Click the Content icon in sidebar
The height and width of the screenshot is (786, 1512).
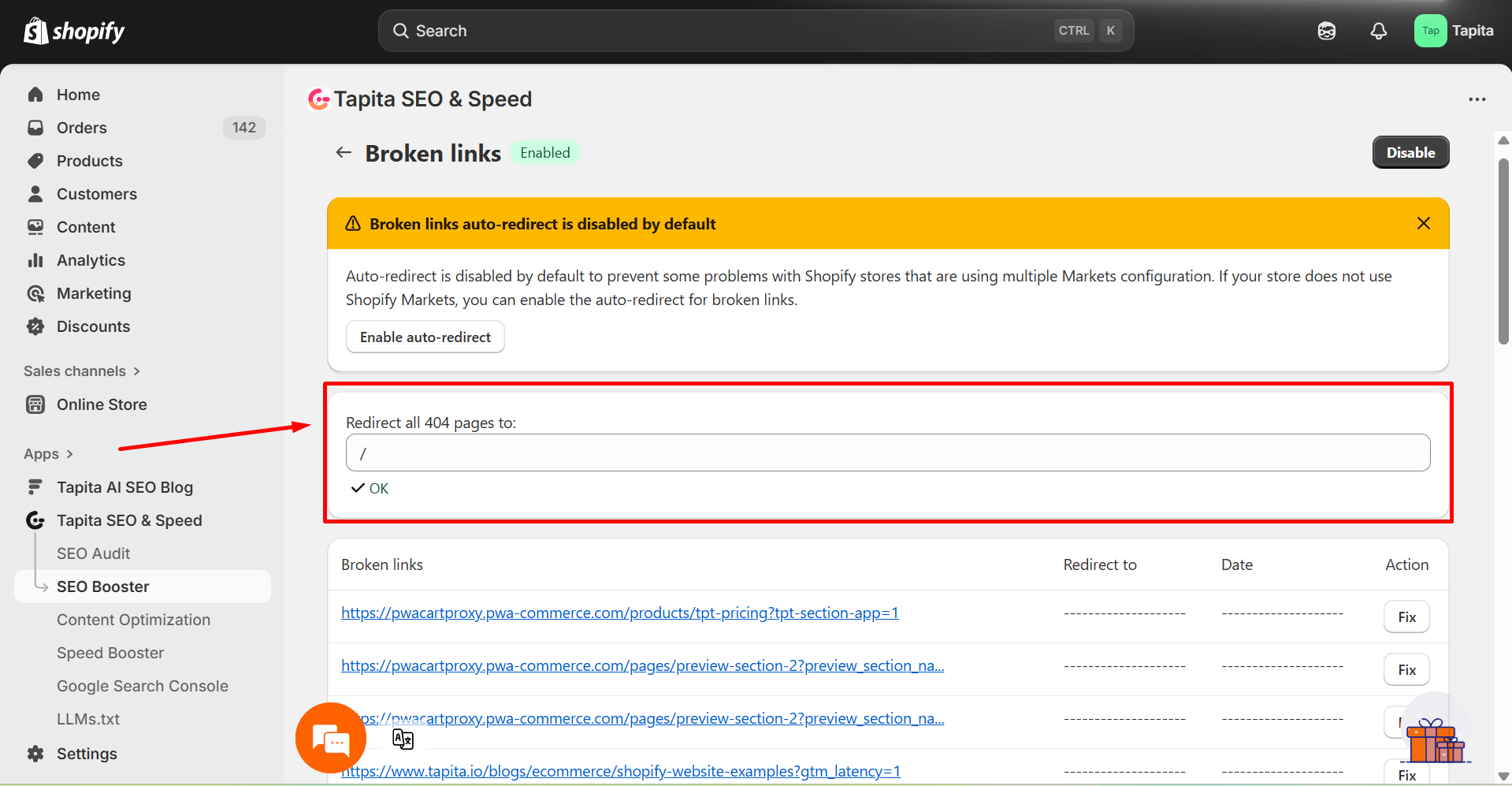[x=35, y=227]
